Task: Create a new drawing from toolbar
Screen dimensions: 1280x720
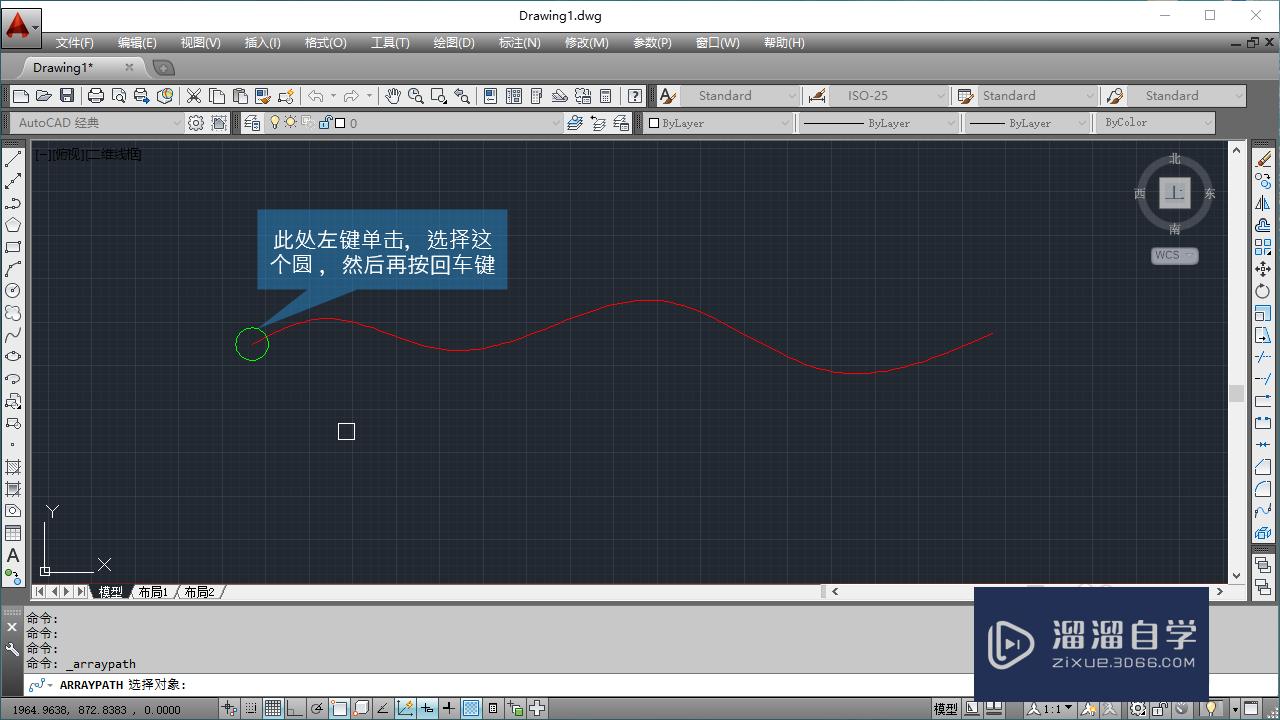Action: [21, 96]
